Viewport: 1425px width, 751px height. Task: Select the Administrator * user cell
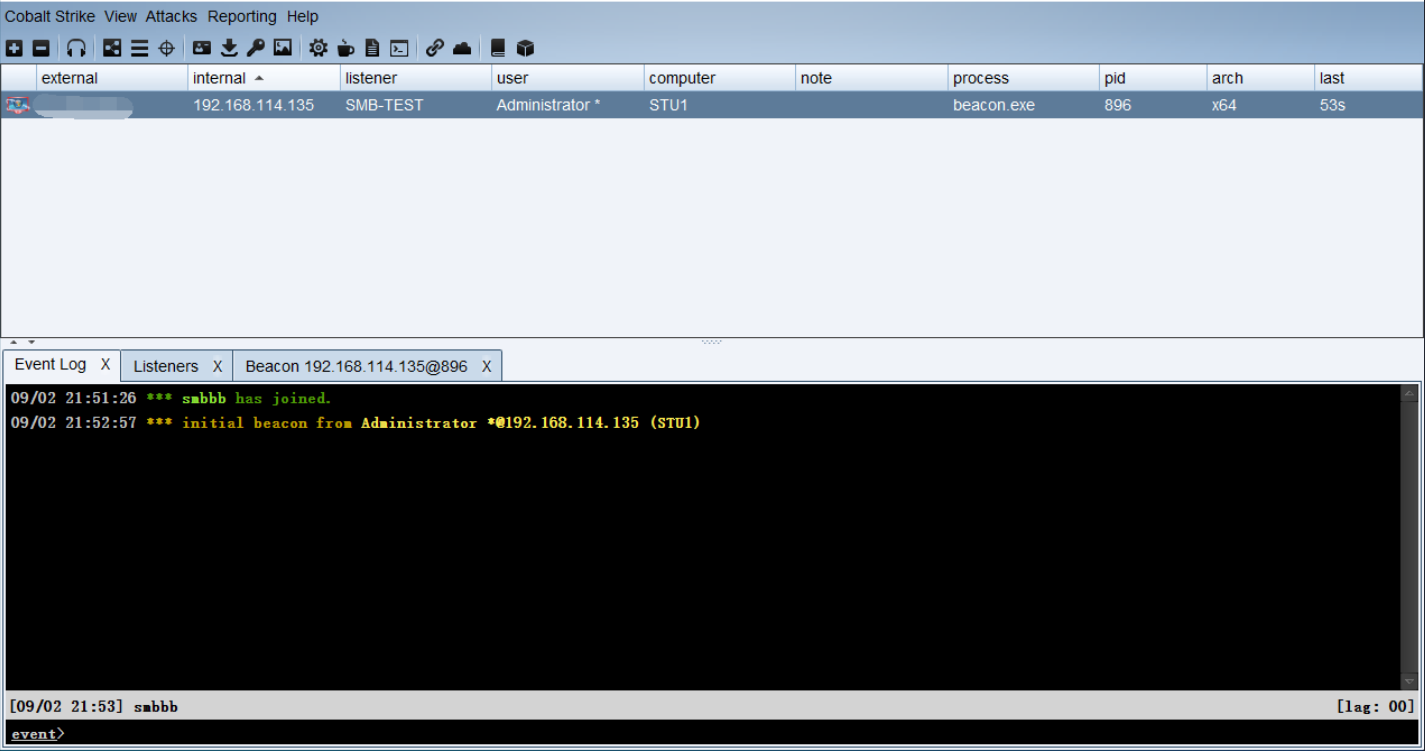568,105
